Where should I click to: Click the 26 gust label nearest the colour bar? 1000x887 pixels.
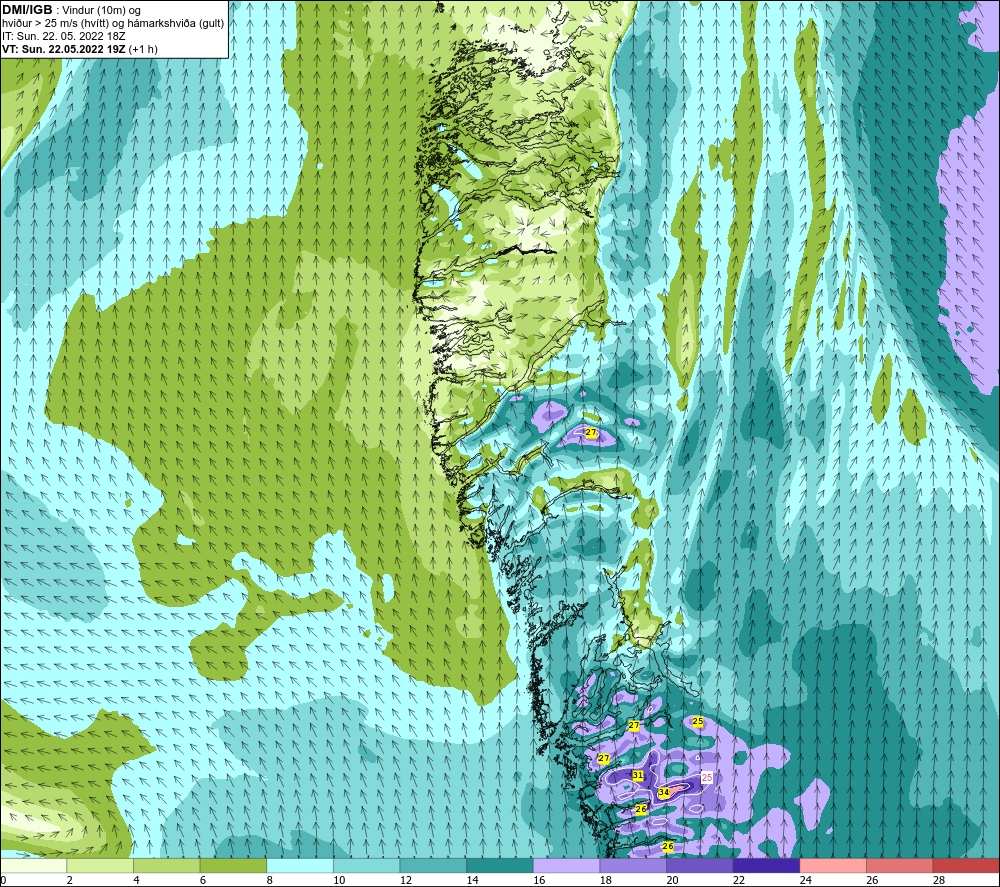click(668, 846)
